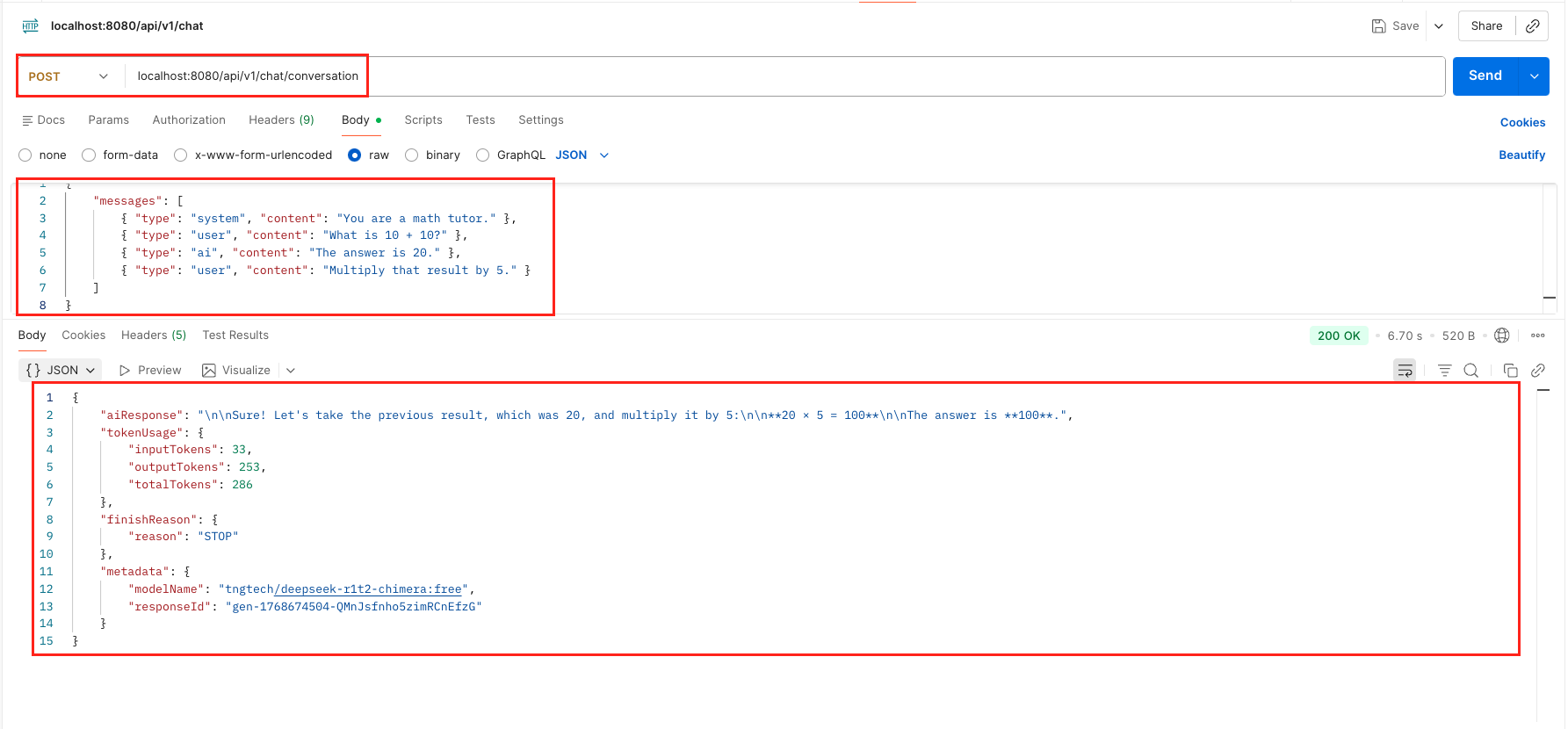This screenshot has height=729, width=1568.
Task: Select the none body type radio
Action: 25,155
